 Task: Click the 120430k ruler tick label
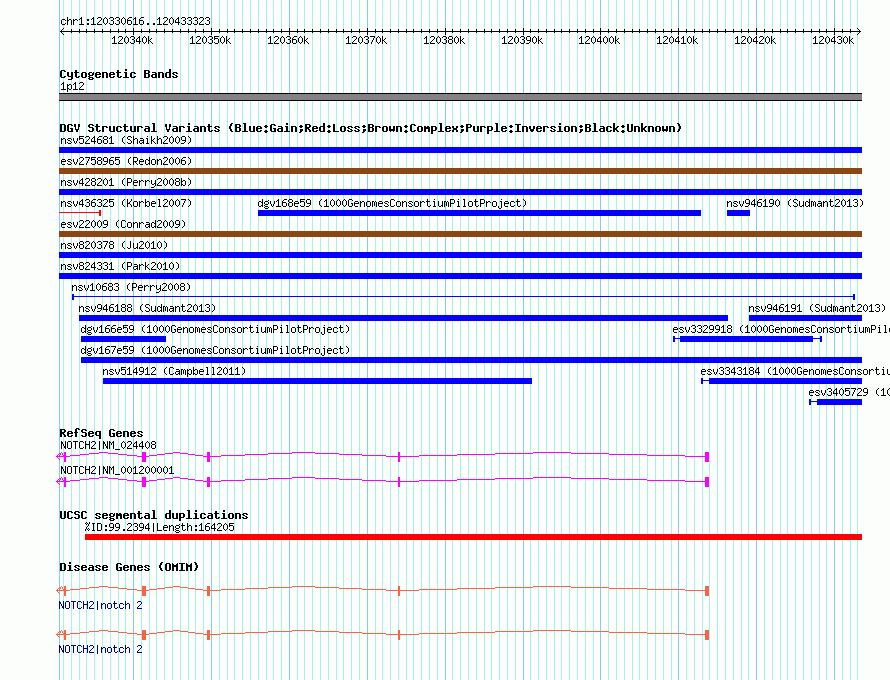(833, 40)
